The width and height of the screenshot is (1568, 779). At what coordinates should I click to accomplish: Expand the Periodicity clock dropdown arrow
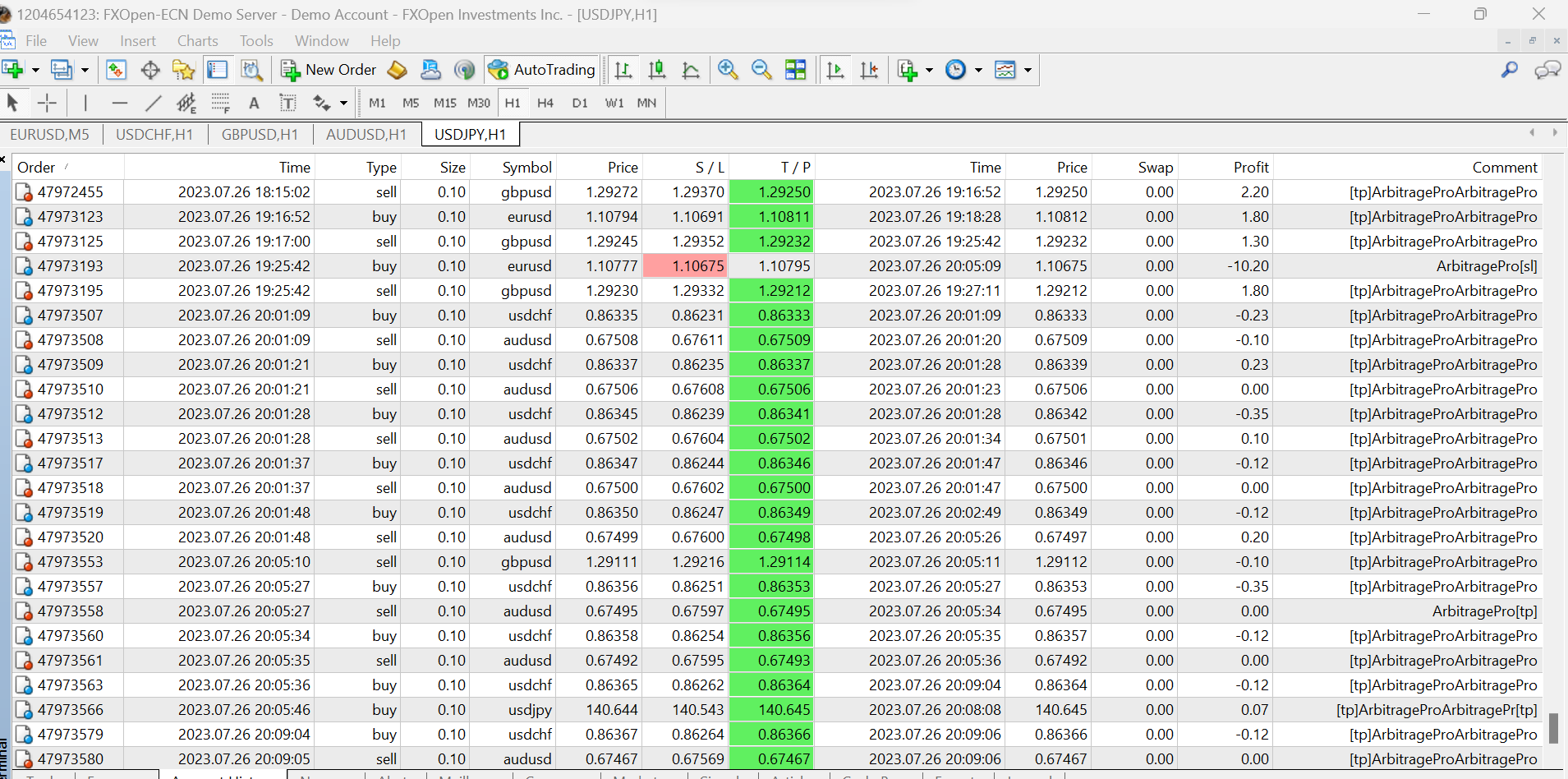[978, 70]
